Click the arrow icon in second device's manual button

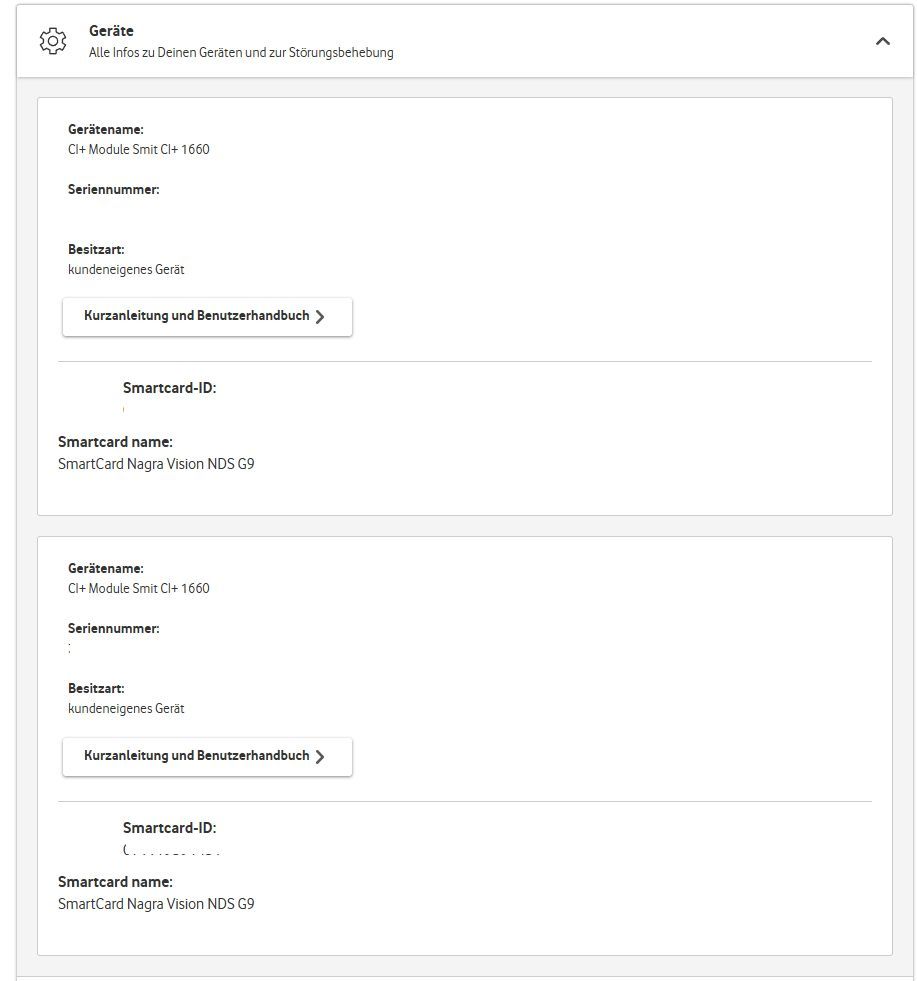pos(320,757)
